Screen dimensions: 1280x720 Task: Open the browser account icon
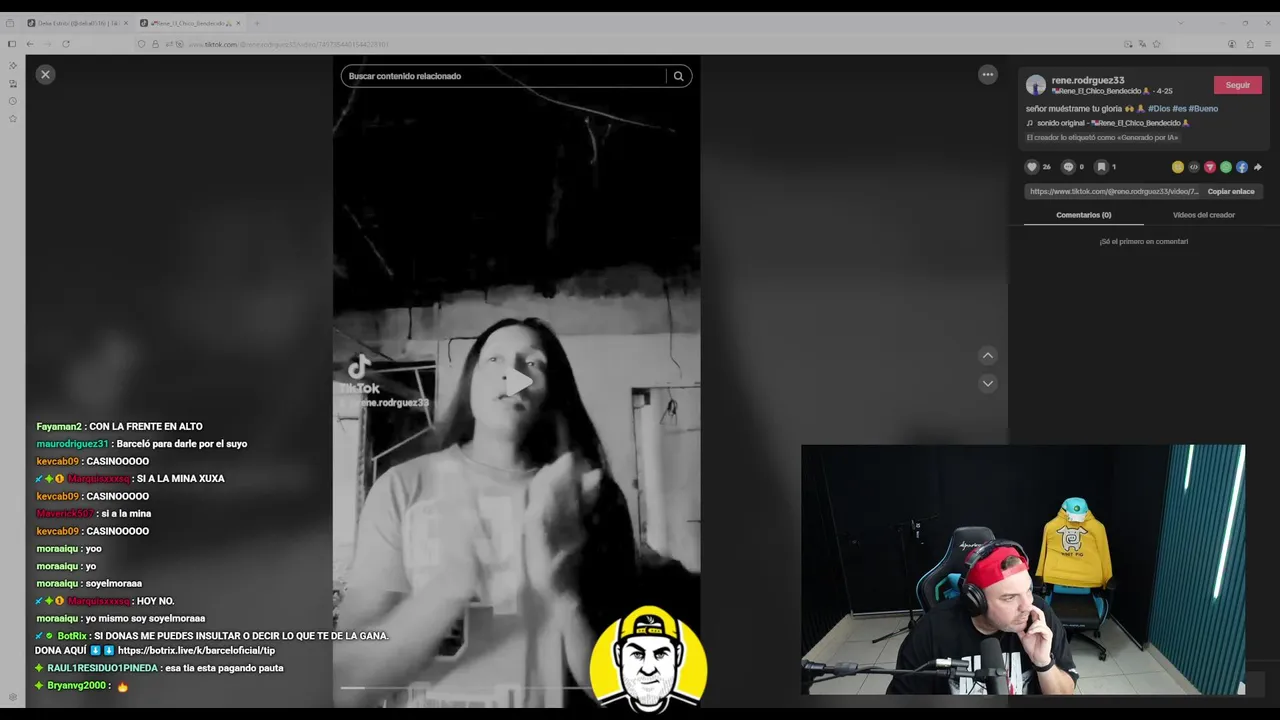point(1232,44)
